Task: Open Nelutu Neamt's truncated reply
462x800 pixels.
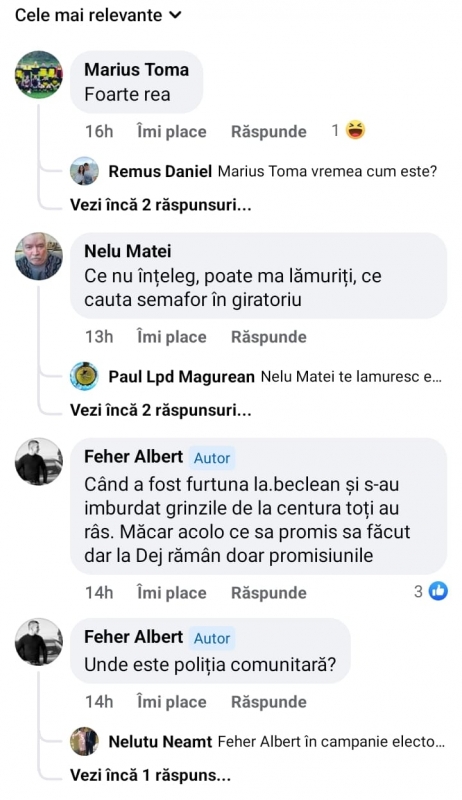Action: (331, 741)
